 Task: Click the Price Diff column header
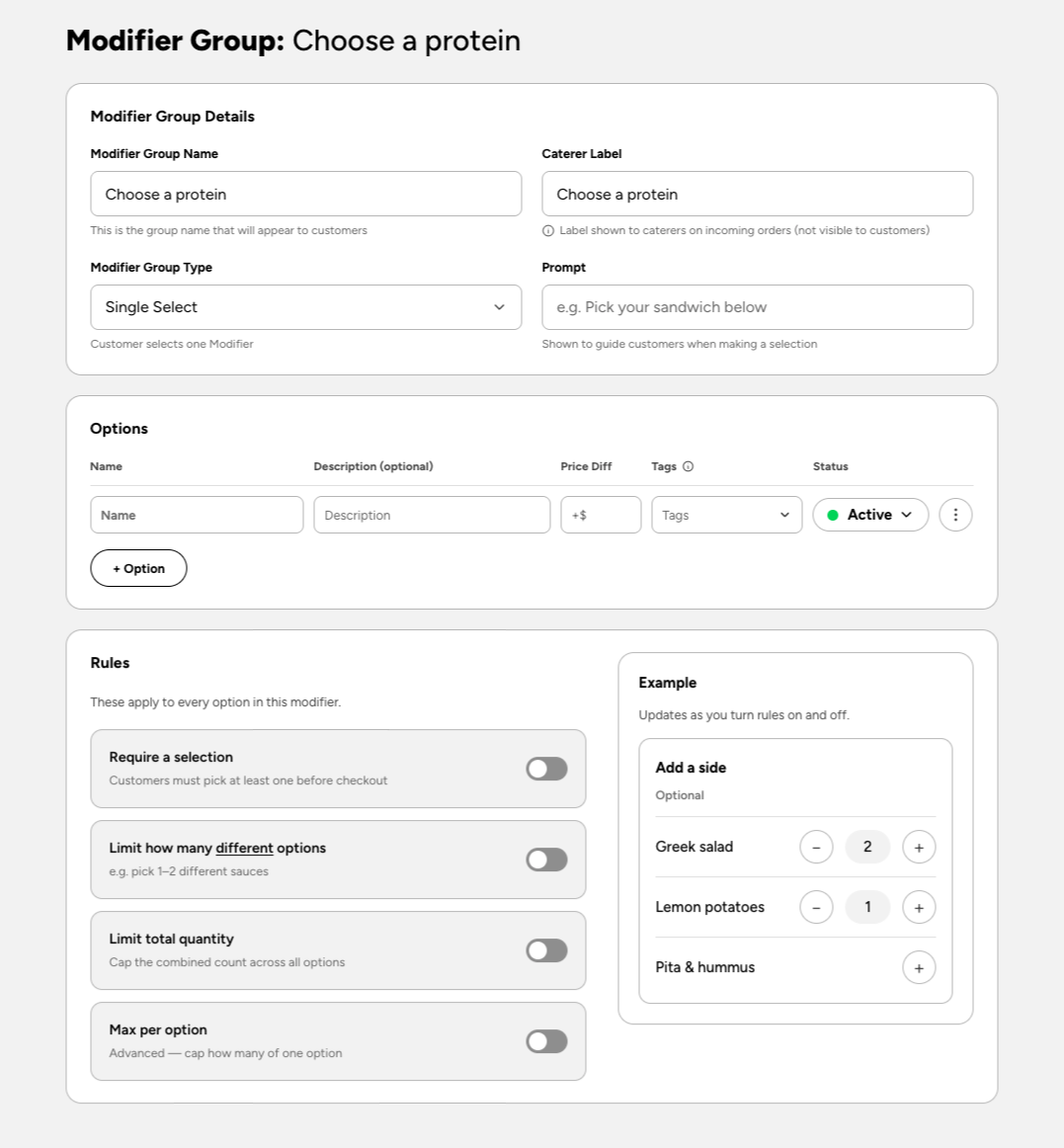586,466
